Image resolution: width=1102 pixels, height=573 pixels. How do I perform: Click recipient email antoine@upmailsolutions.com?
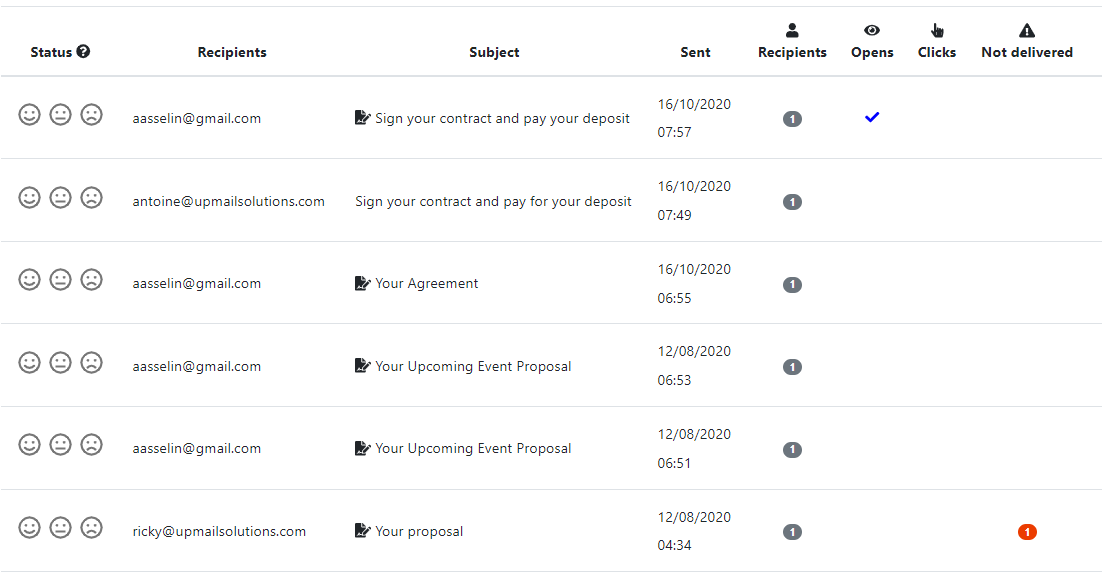228,202
